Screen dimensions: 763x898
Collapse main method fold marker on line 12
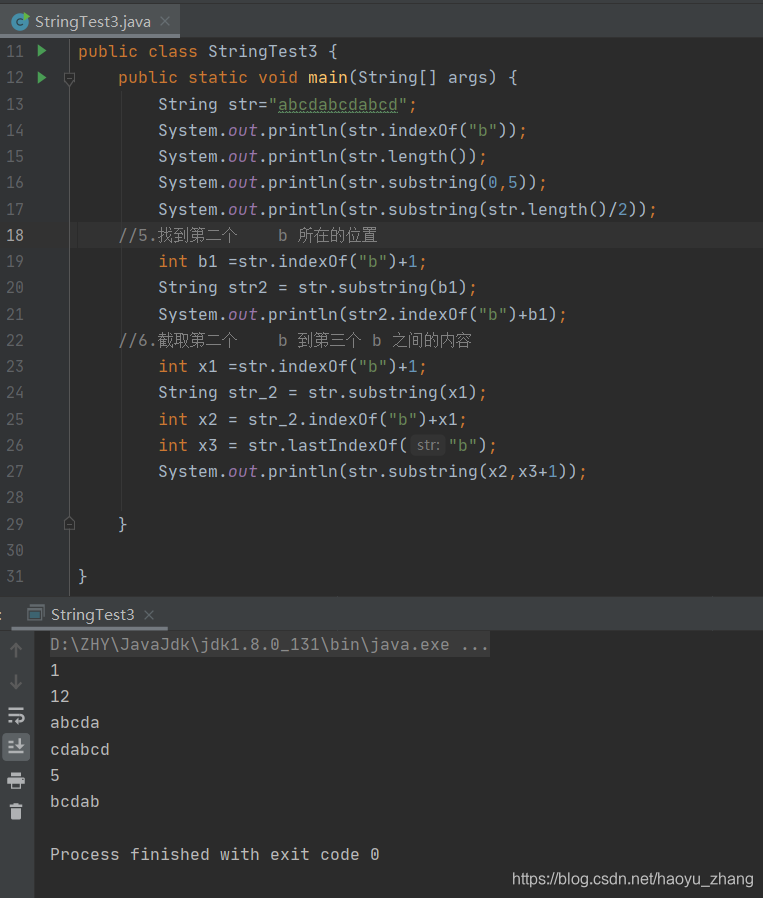(69, 78)
